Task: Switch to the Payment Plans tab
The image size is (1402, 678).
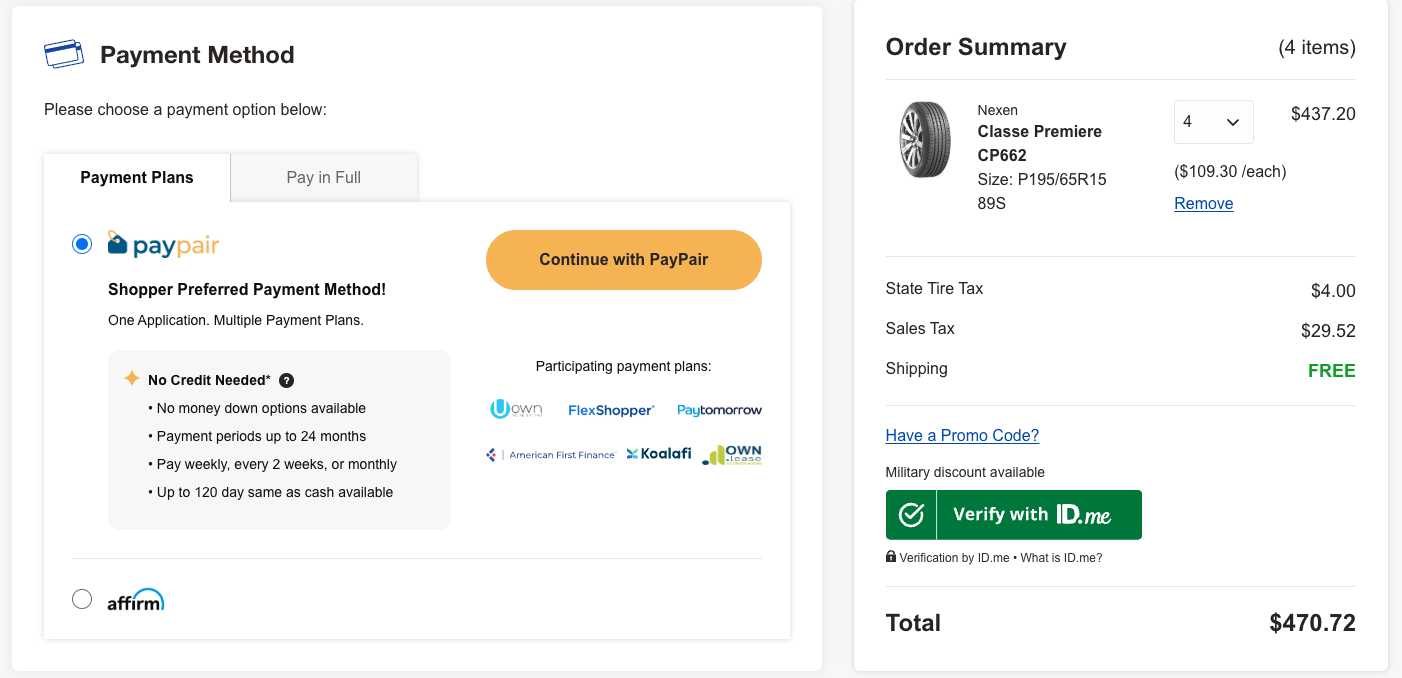Action: click(x=137, y=178)
